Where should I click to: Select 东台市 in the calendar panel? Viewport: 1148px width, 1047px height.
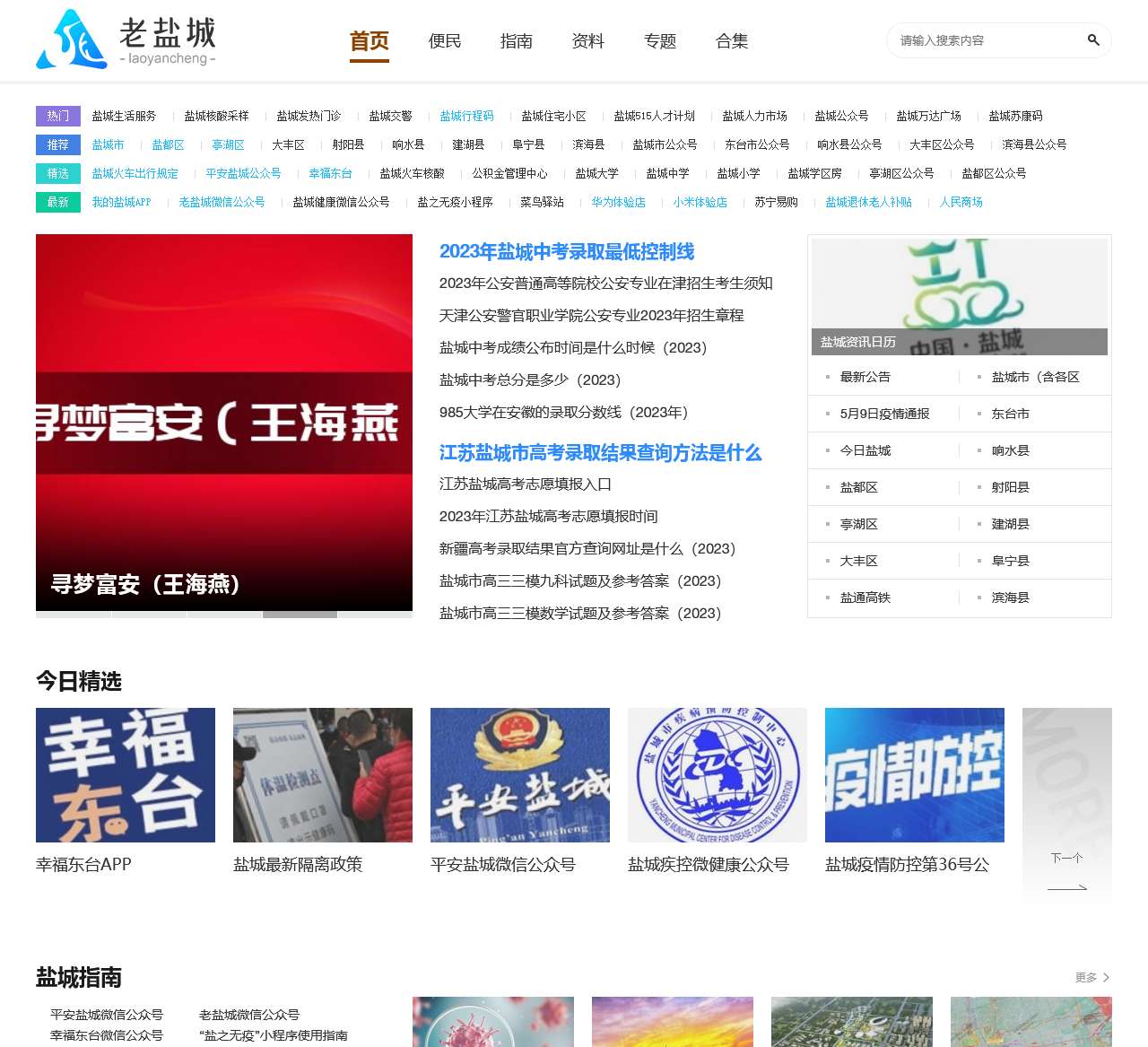pos(1009,414)
